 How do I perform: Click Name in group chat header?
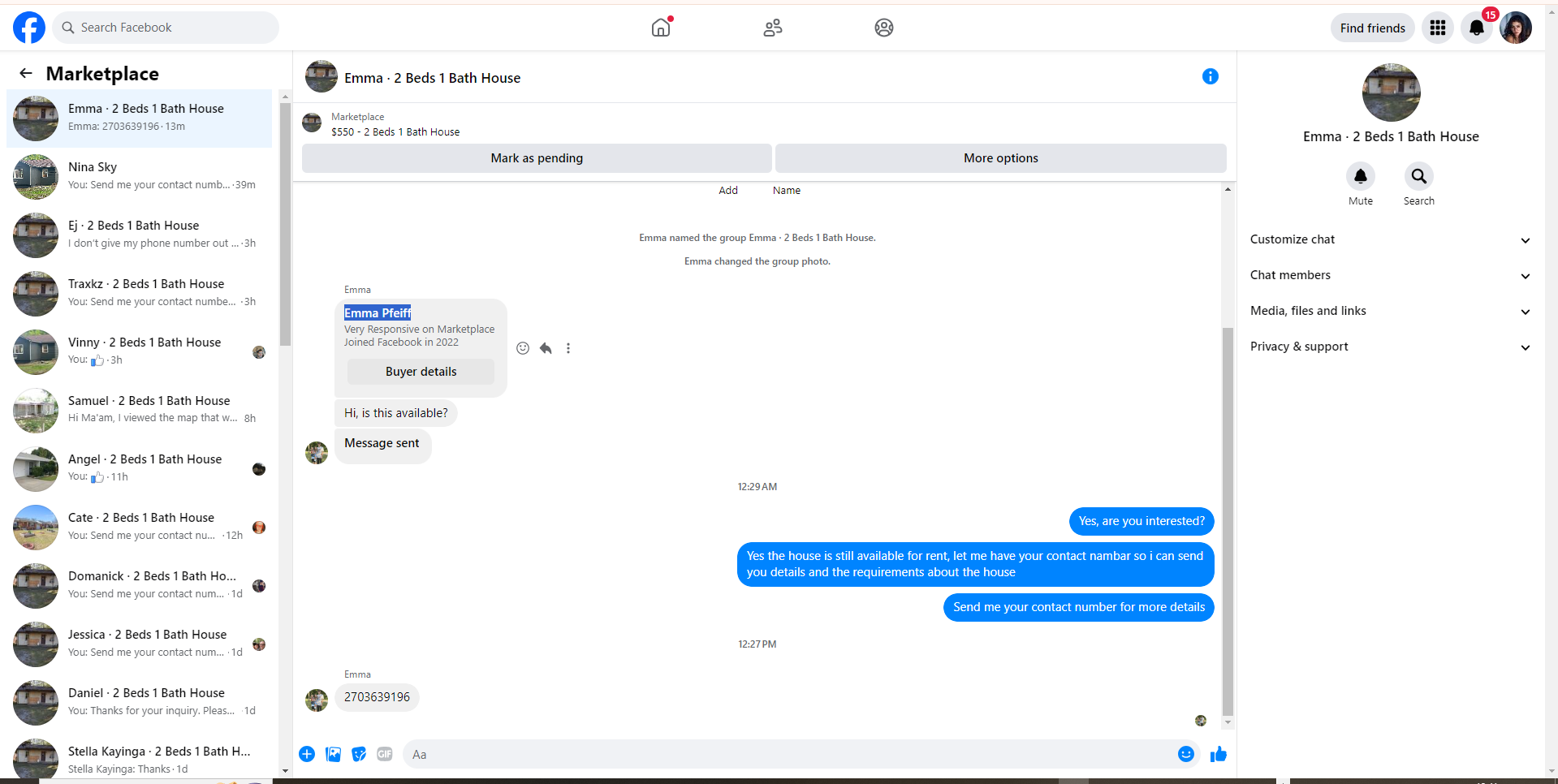(x=787, y=191)
